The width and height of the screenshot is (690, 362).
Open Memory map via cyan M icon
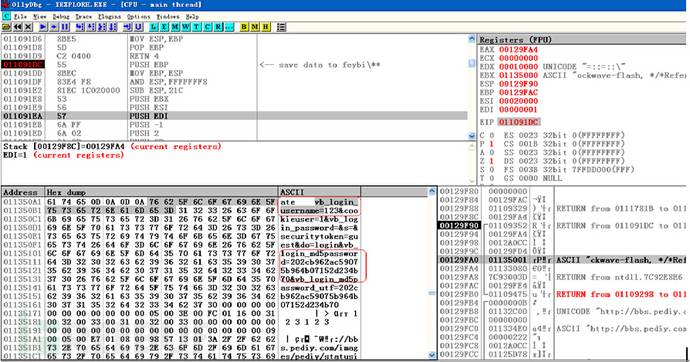175,27
